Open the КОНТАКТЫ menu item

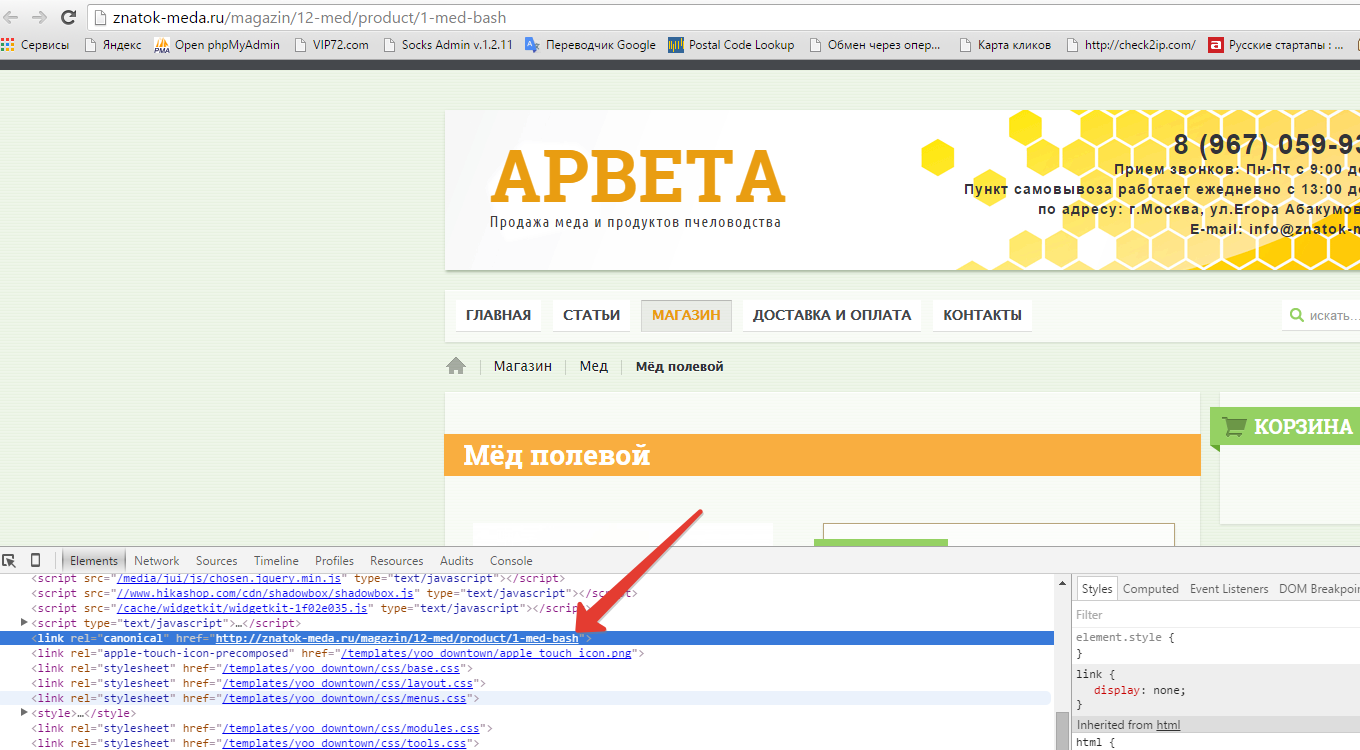pos(982,315)
